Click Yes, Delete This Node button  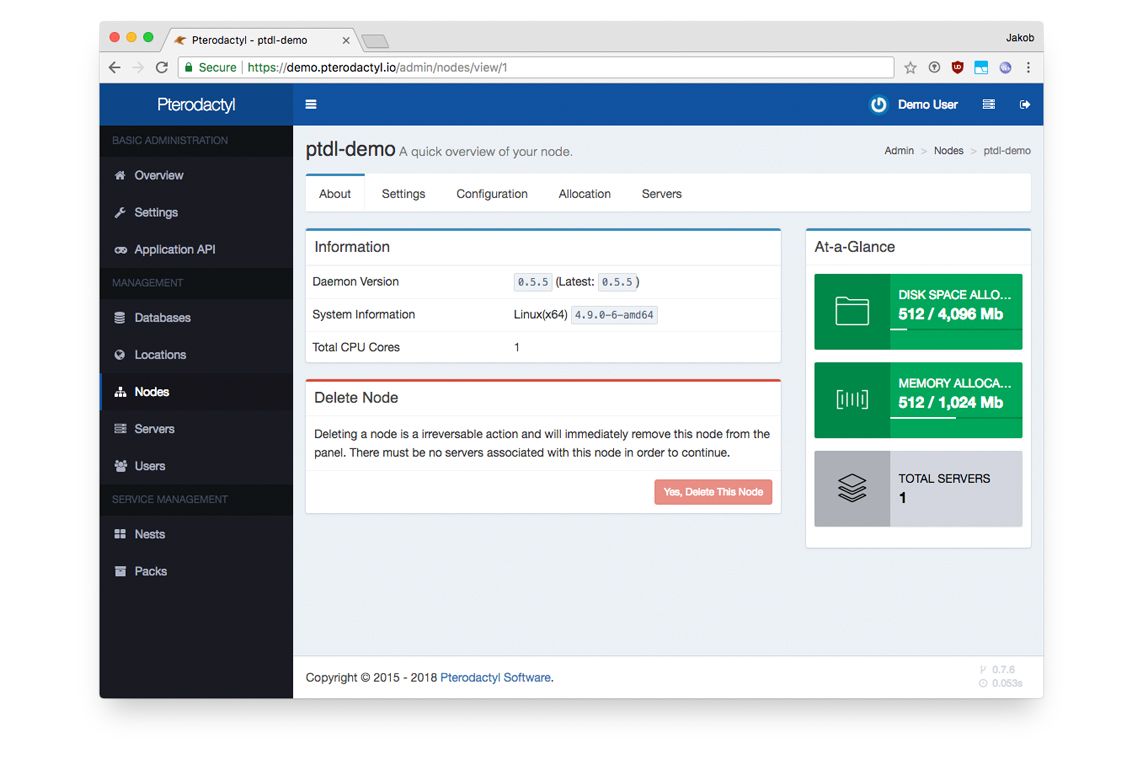(713, 492)
